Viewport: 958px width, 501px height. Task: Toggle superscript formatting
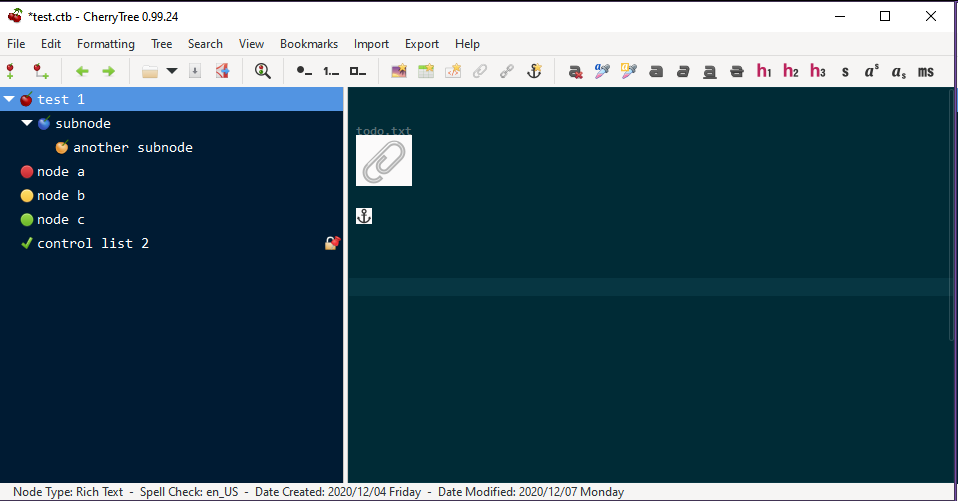tap(872, 71)
